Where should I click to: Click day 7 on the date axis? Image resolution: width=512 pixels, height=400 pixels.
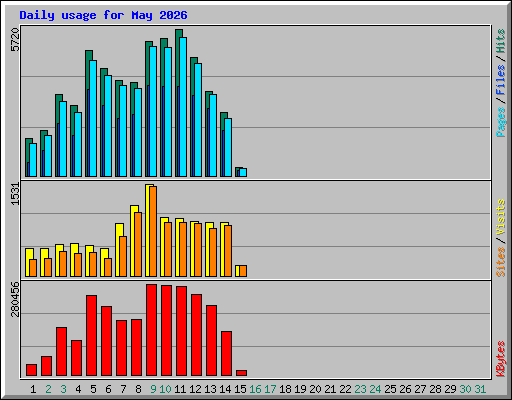pos(123,389)
